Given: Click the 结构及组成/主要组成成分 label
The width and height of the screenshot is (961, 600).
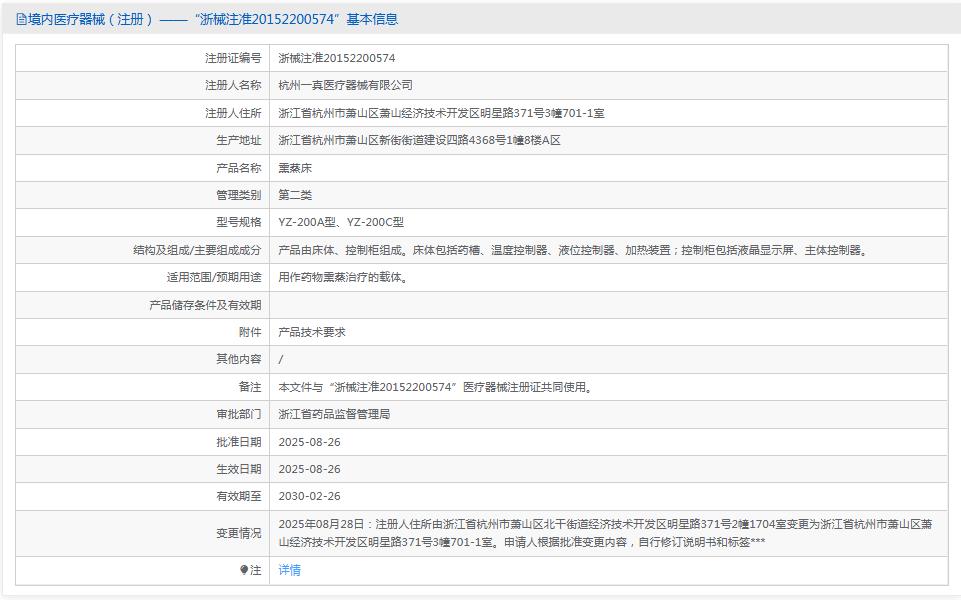Looking at the screenshot, I should pyautogui.click(x=197, y=250).
